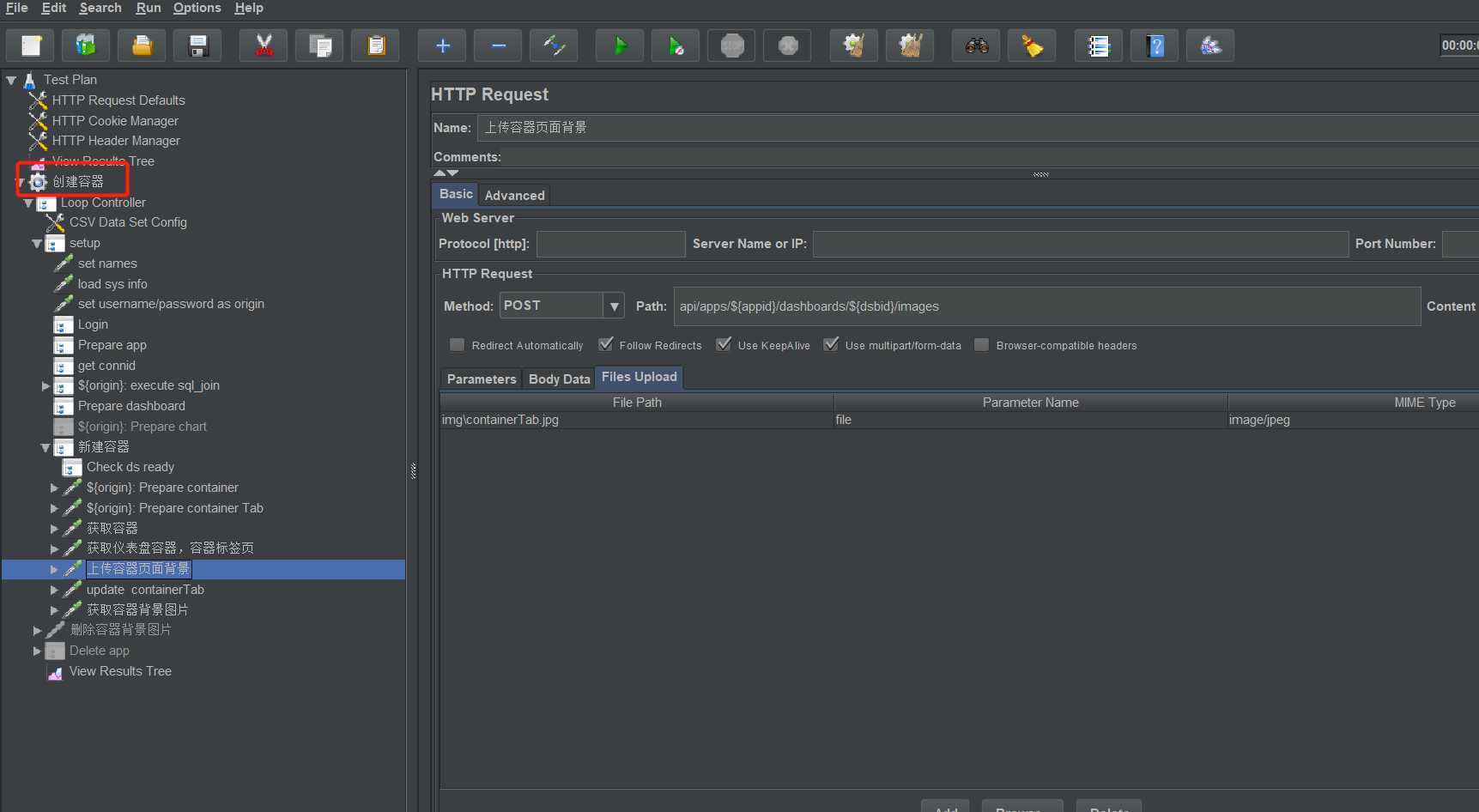Switch to the Advanced tab
Viewport: 1479px width, 812px height.
(514, 195)
